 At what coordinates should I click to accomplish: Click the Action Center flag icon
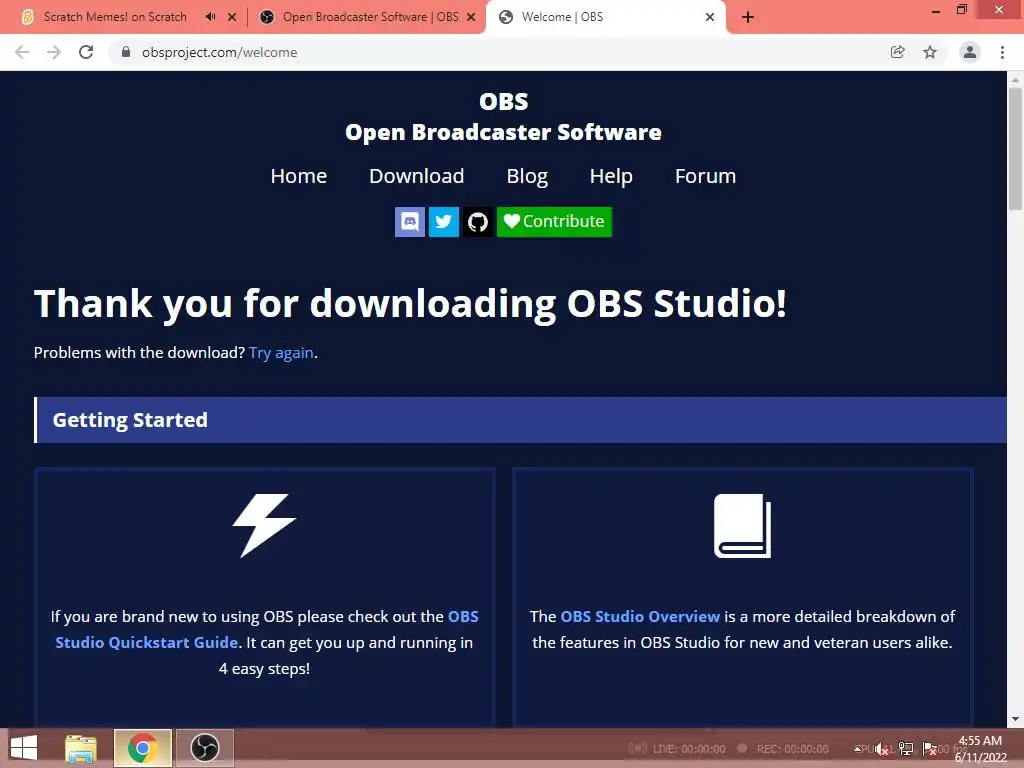[x=929, y=749]
